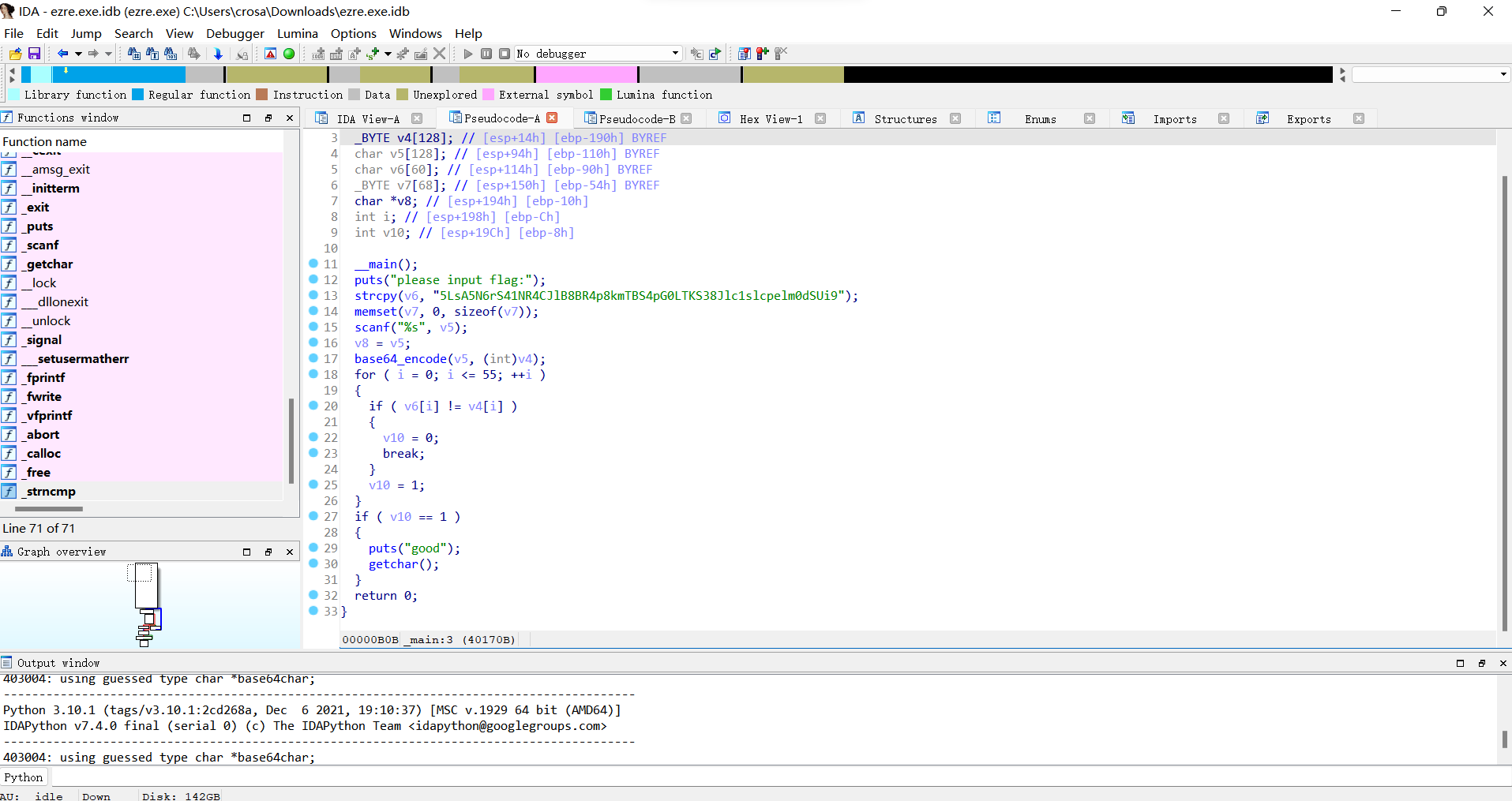The width and height of the screenshot is (1512, 801).
Task: Click the binoculars Search icon
Action: [133, 54]
